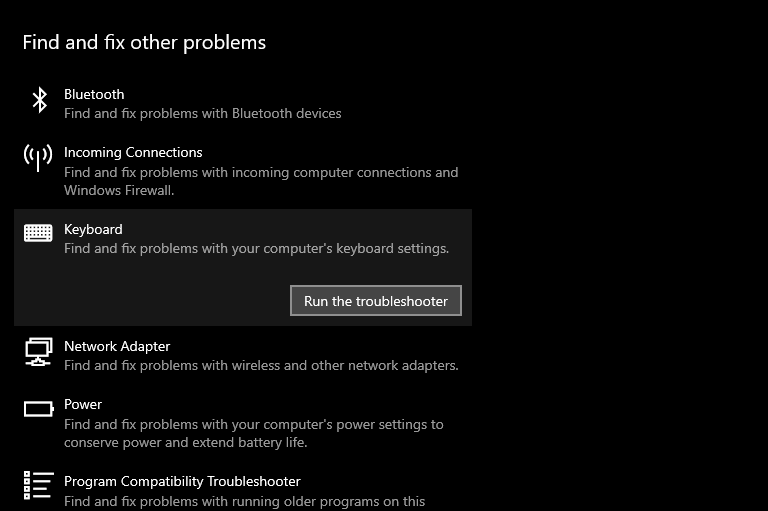Image resolution: width=768 pixels, height=511 pixels.
Task: Click the Program Compatibility list icon
Action: 38,485
